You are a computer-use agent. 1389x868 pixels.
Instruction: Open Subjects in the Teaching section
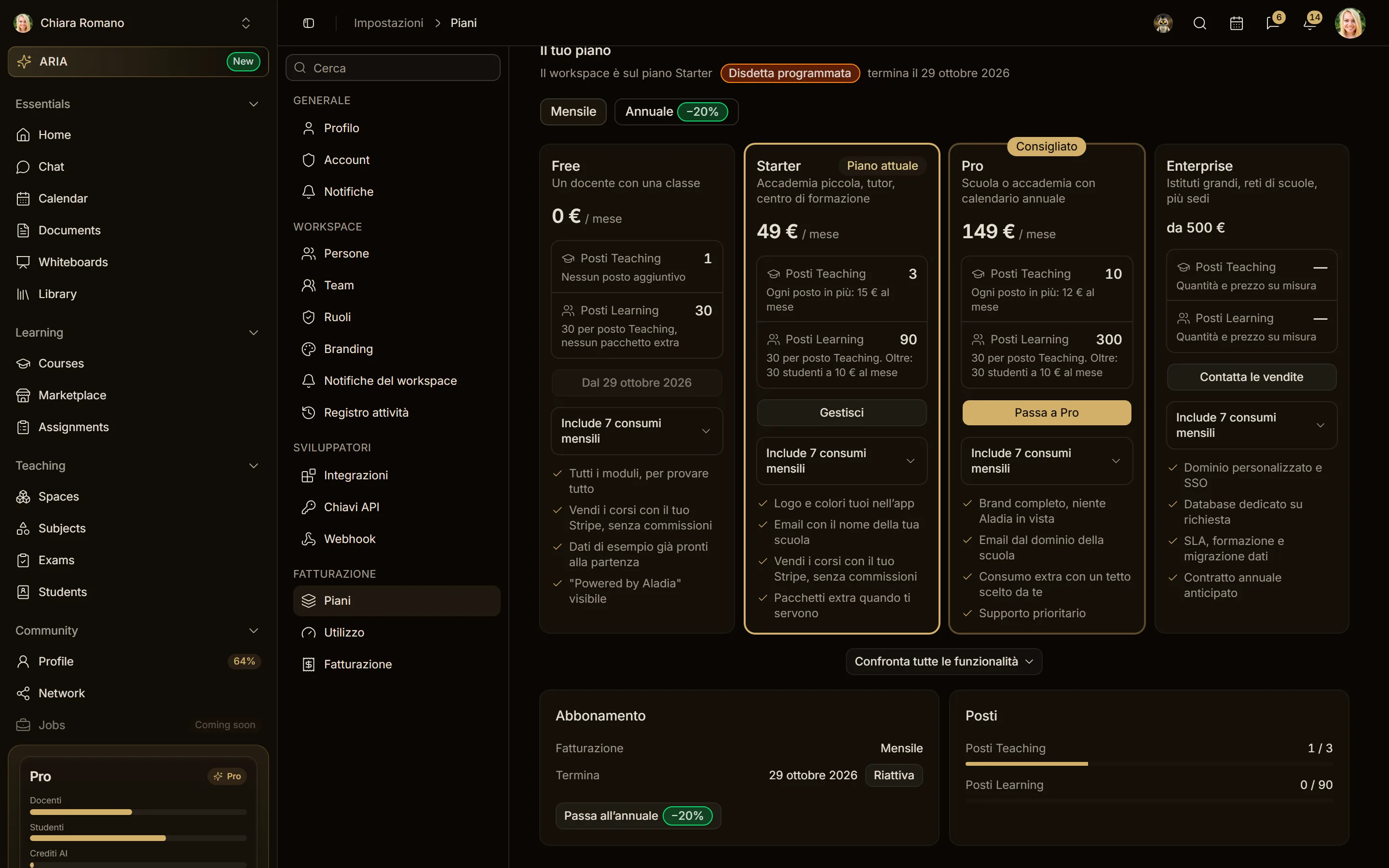pos(138,528)
